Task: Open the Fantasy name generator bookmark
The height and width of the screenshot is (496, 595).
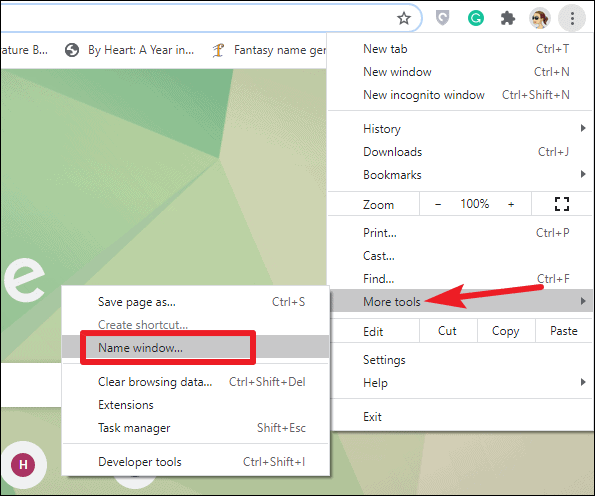Action: 269,50
